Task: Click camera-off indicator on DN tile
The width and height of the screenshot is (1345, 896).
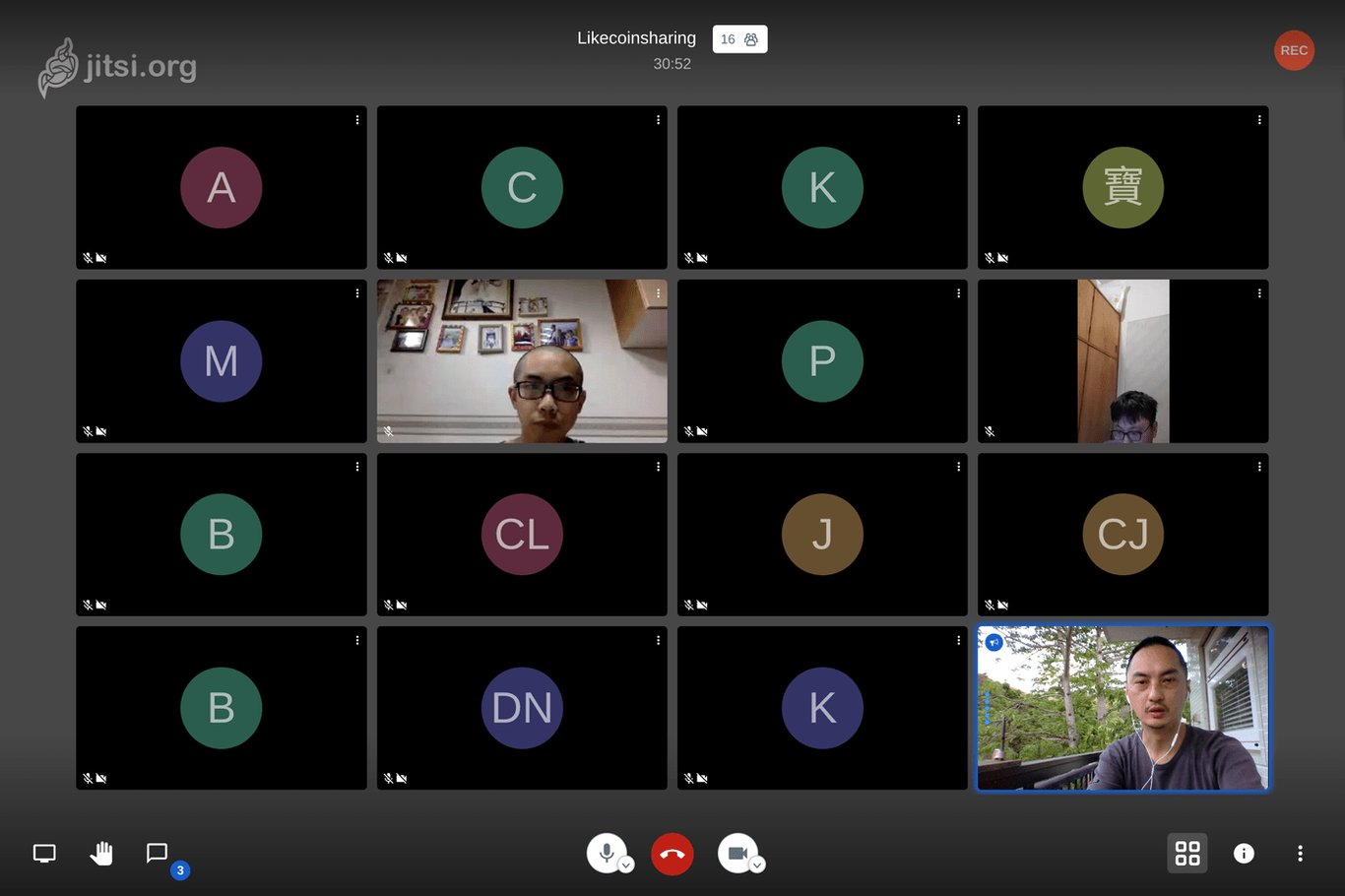Action: click(402, 778)
